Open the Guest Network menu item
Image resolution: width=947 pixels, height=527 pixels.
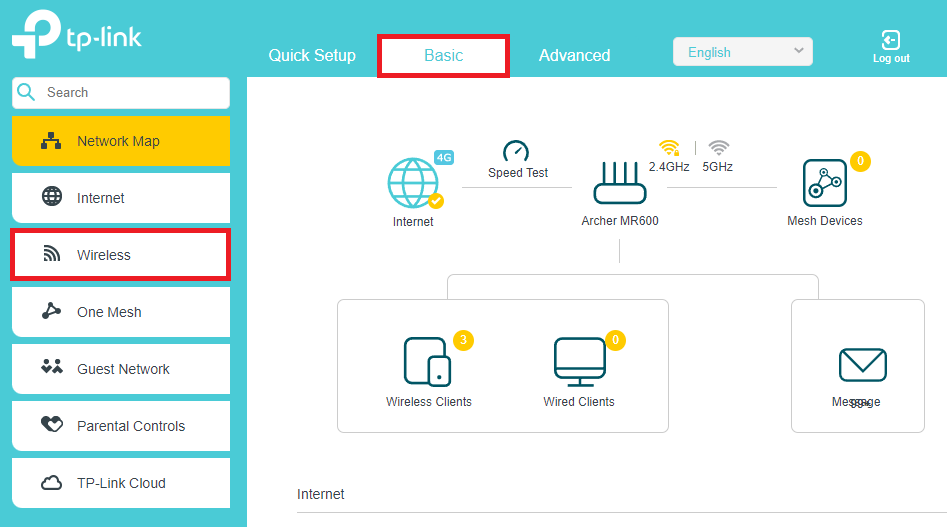tap(121, 368)
